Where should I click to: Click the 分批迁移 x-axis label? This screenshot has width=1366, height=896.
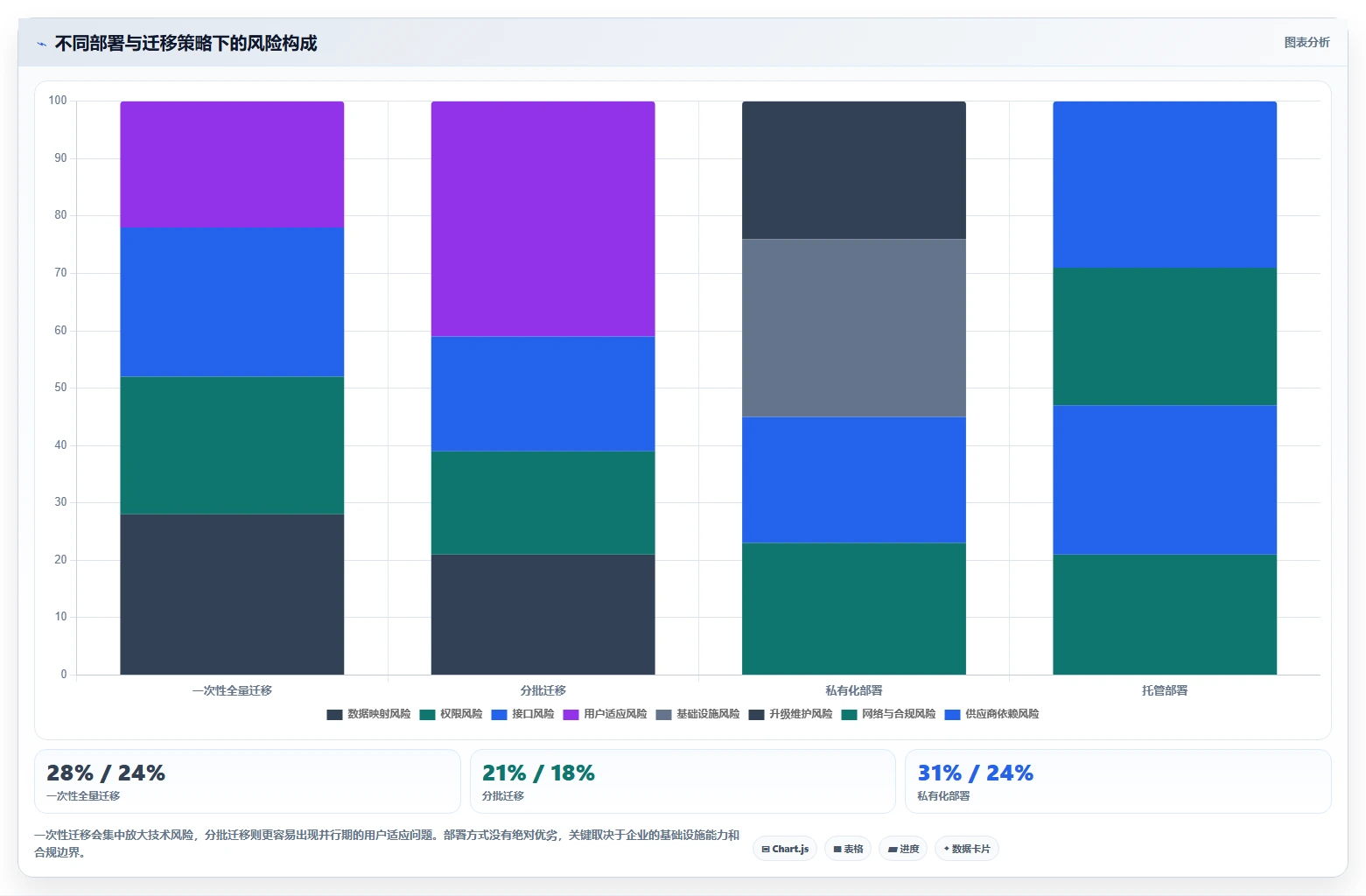point(543,690)
